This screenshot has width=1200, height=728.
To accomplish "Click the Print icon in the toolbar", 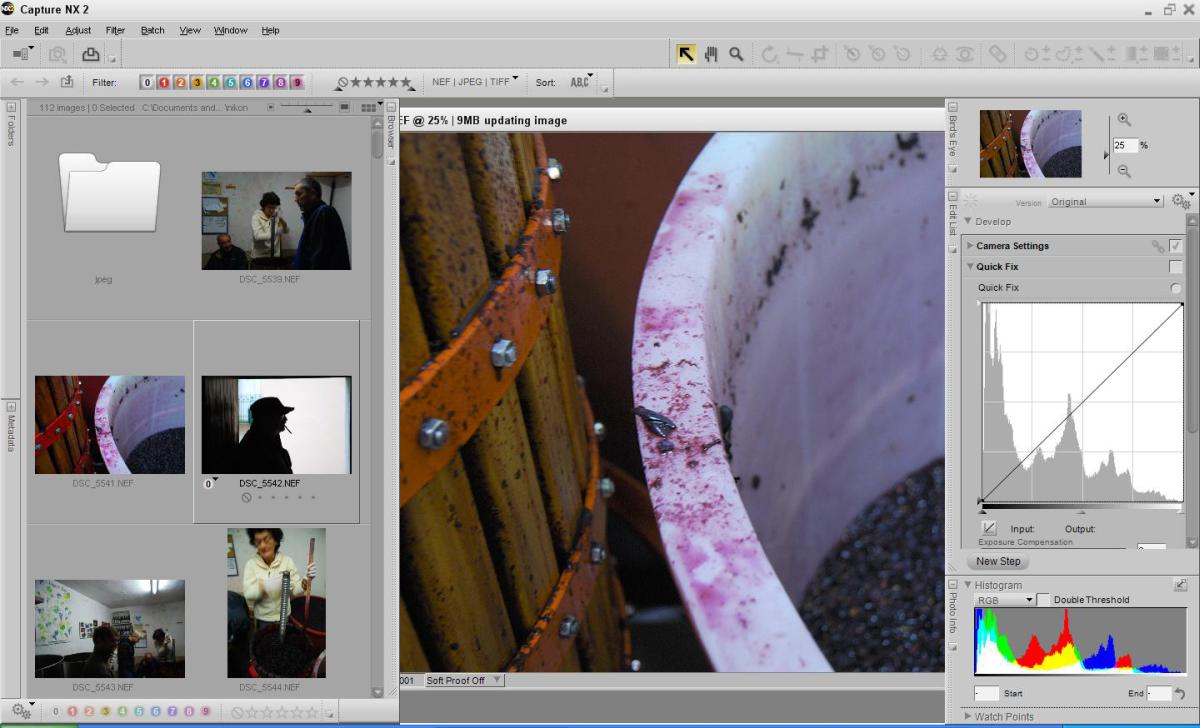I will point(91,54).
